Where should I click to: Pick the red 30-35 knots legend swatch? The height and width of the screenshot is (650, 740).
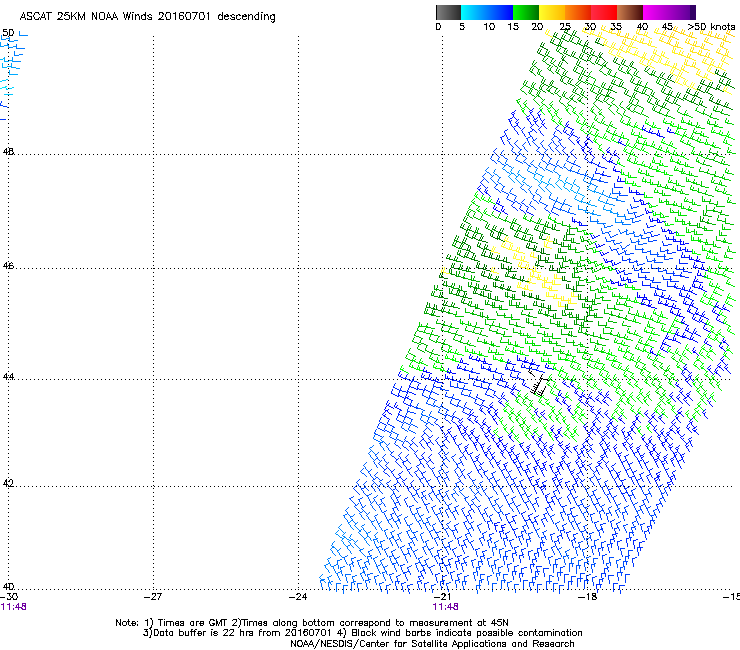604,13
